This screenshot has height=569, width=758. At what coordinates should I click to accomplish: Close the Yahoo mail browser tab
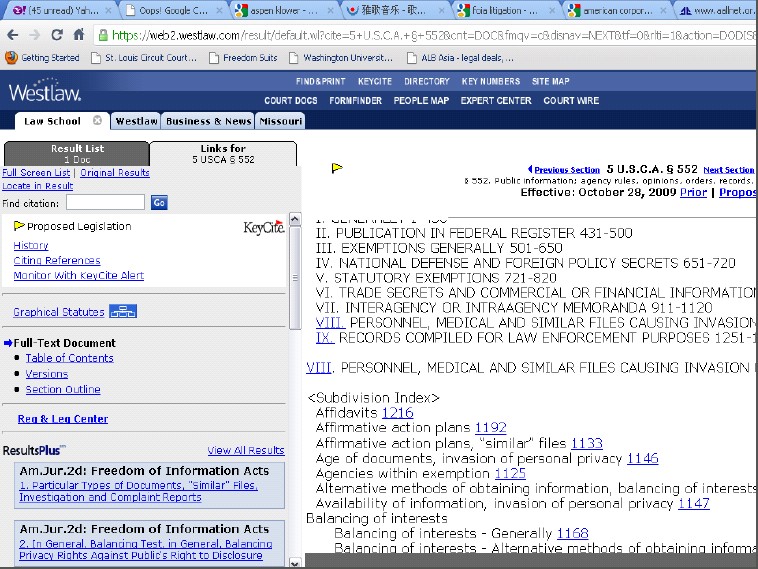108,10
